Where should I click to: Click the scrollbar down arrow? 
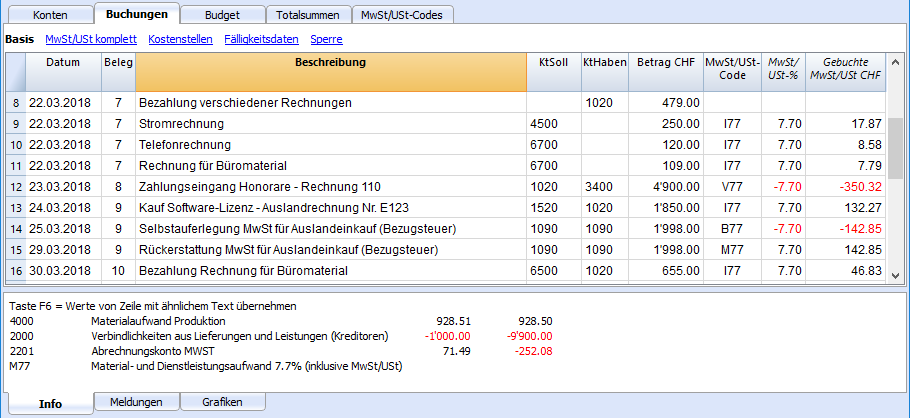tap(895, 272)
